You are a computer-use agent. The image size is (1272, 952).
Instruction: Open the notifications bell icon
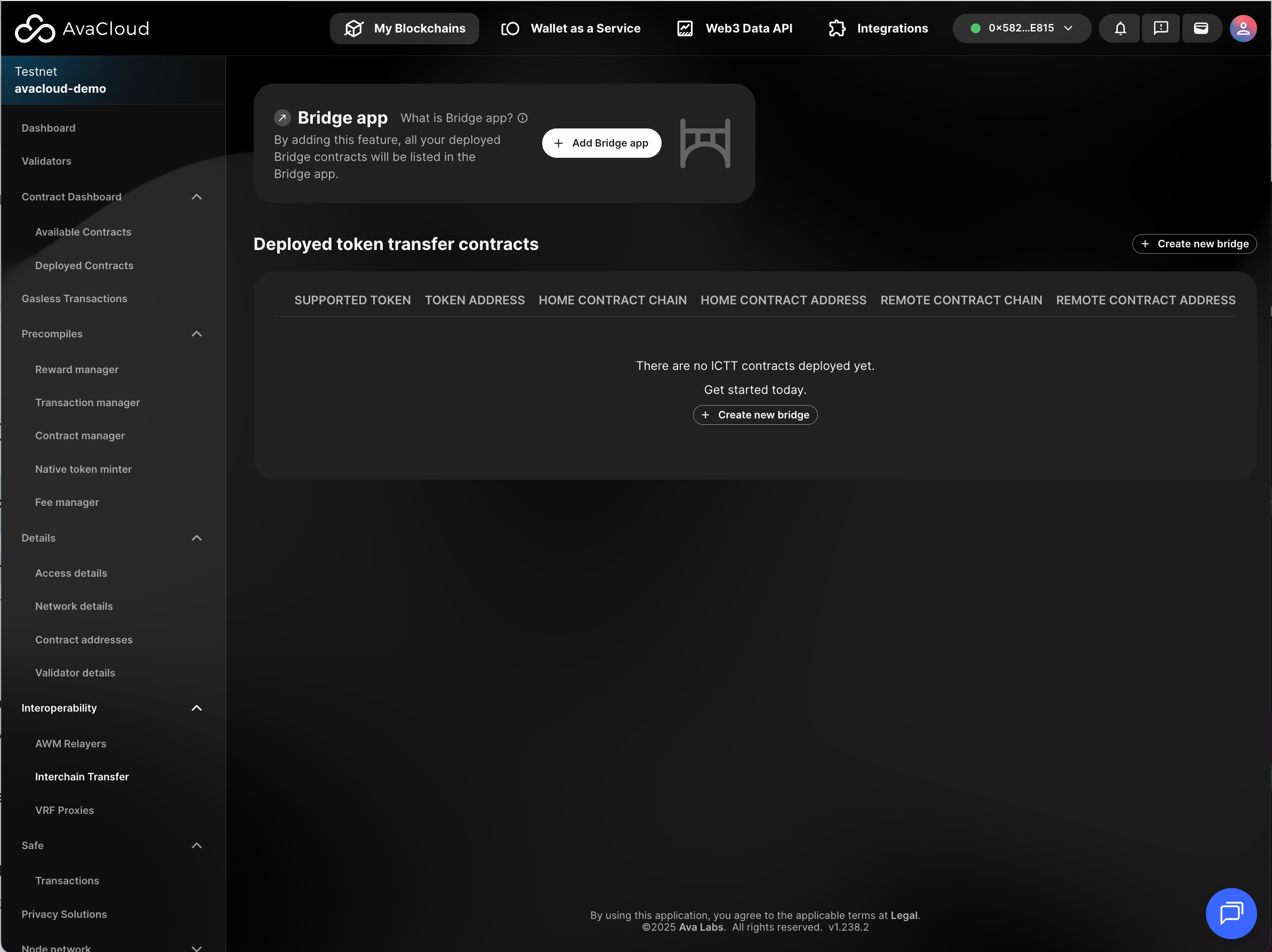tap(1120, 28)
